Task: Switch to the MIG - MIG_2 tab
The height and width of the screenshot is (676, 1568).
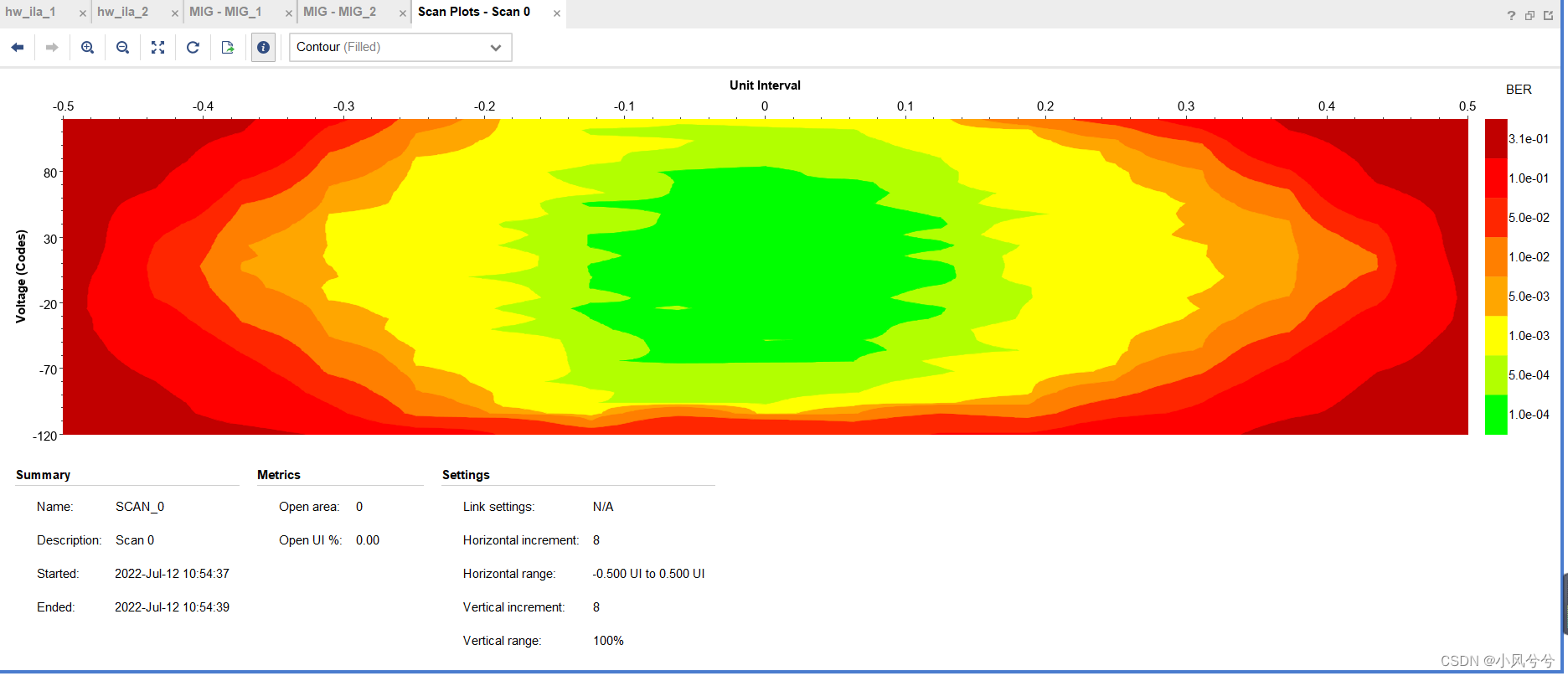Action: (339, 12)
